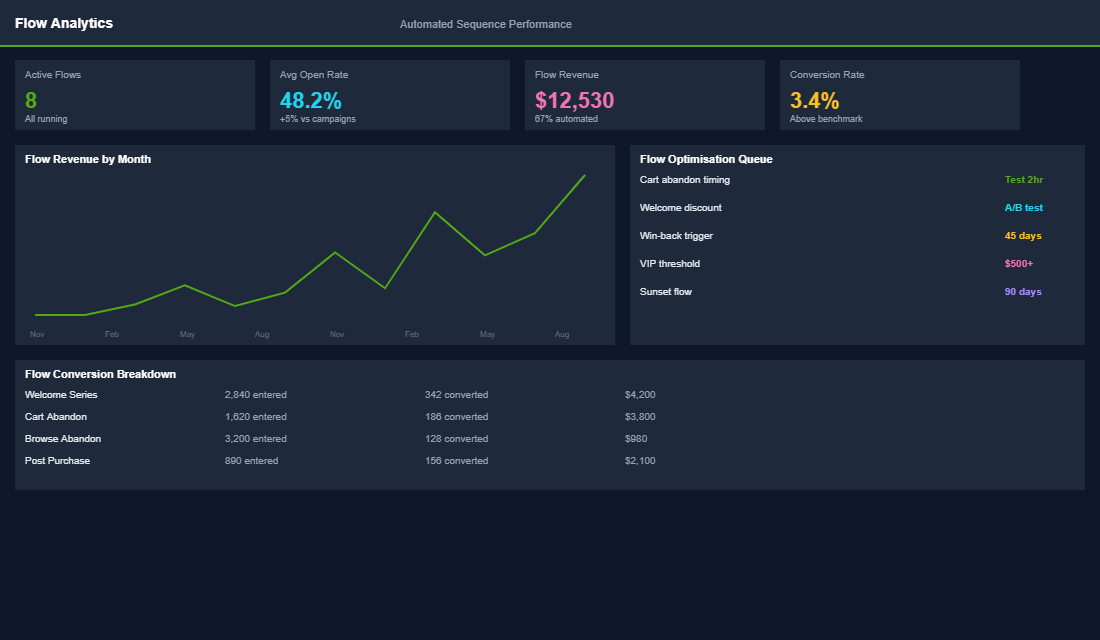Click the 156 converted cell
Screen dimensions: 1100x640
point(456,461)
